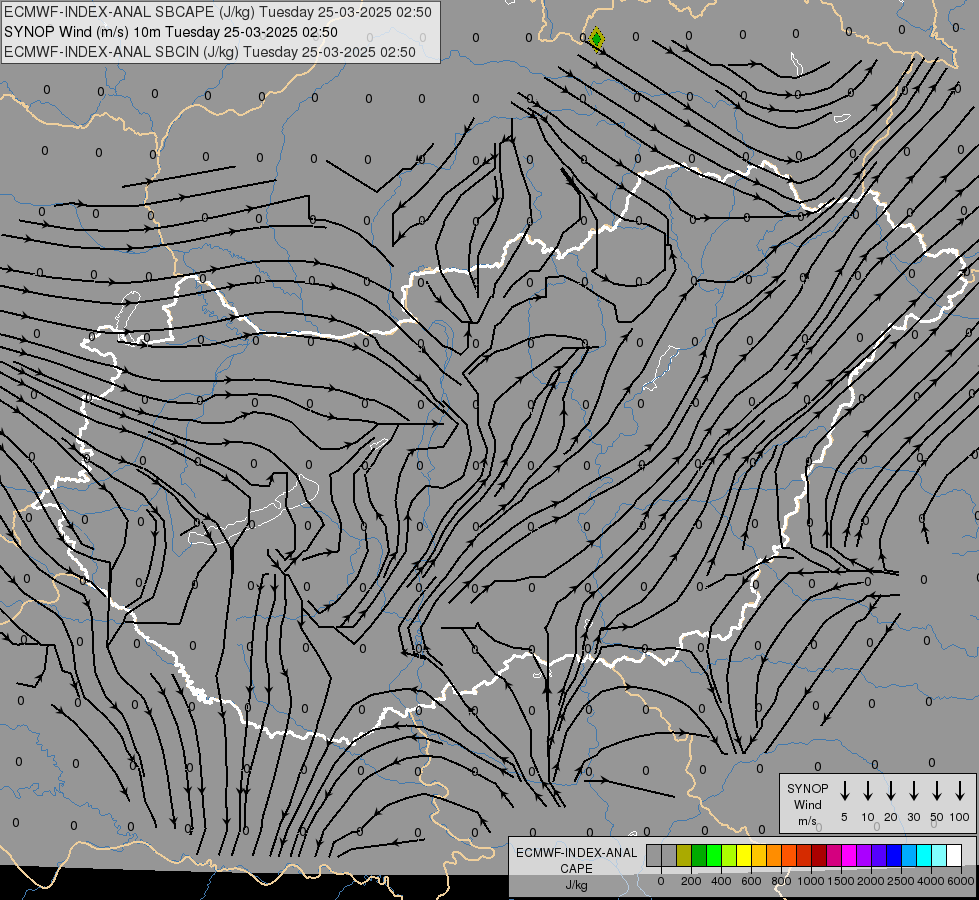The height and width of the screenshot is (900, 979).
Task: Click the purple violet legend swatch
Action: (863, 855)
